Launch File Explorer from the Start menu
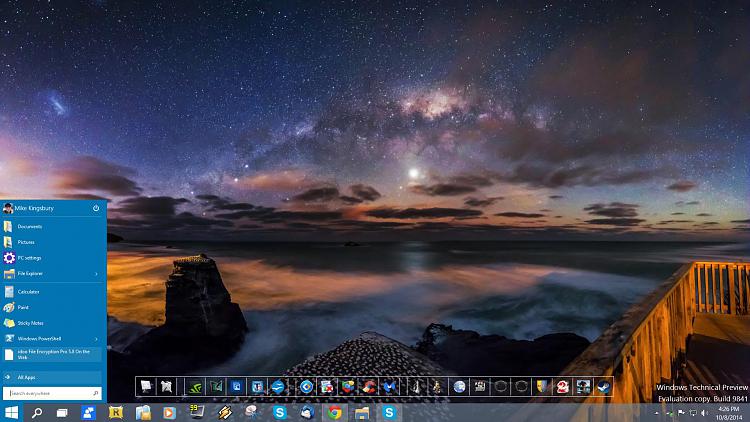Screen dimensions: 750x422 pyautogui.click(x=53, y=274)
